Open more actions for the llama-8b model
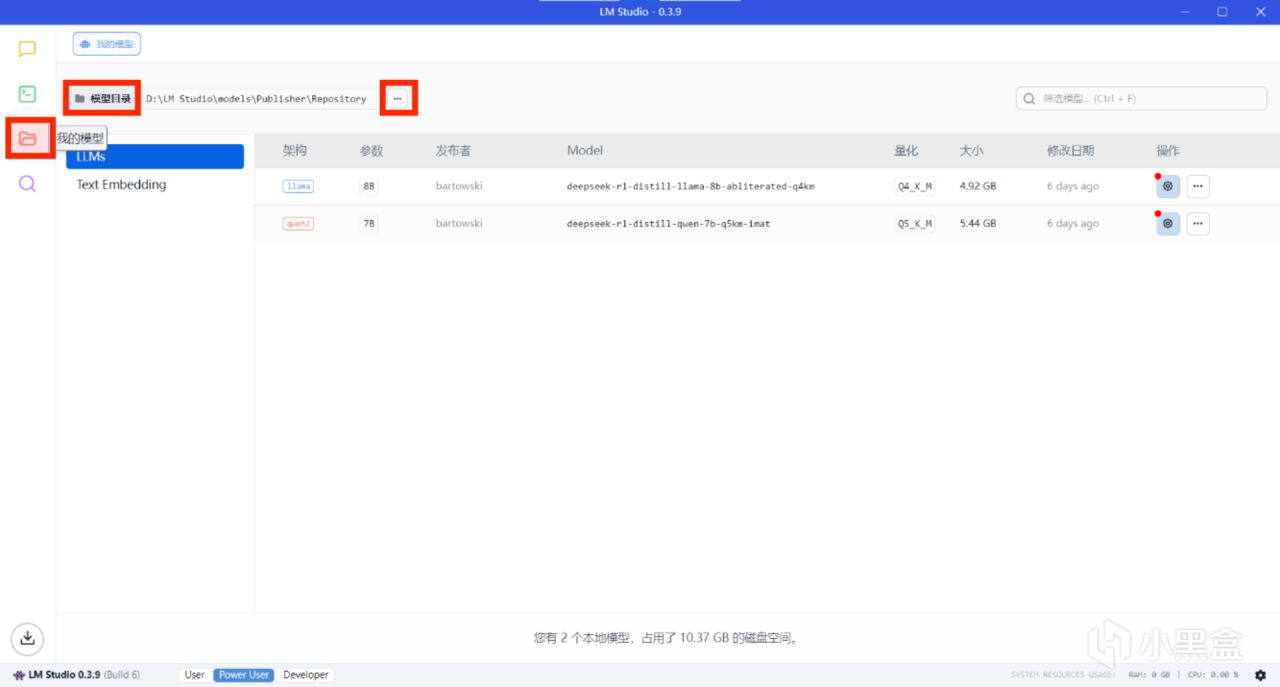This screenshot has width=1280, height=687. pos(1198,186)
